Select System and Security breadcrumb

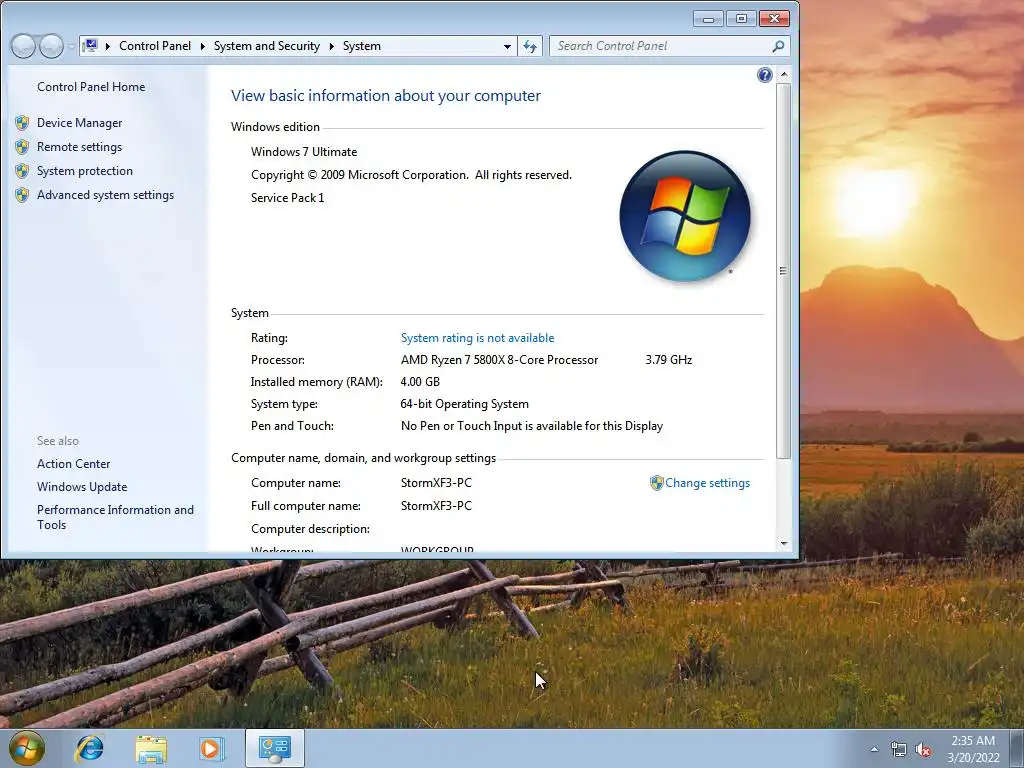coord(266,46)
